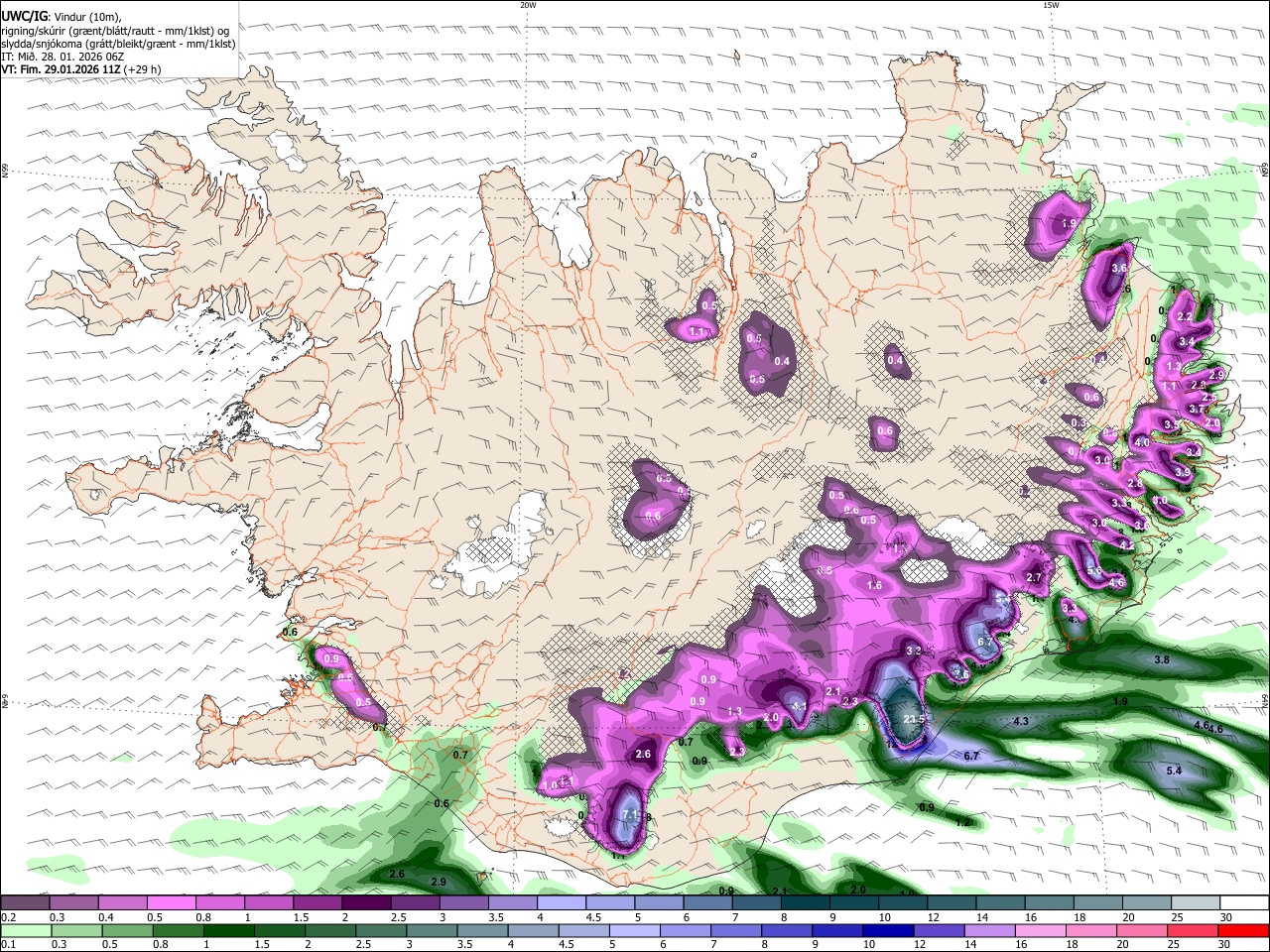Click the '20W' longitude label

528,5
